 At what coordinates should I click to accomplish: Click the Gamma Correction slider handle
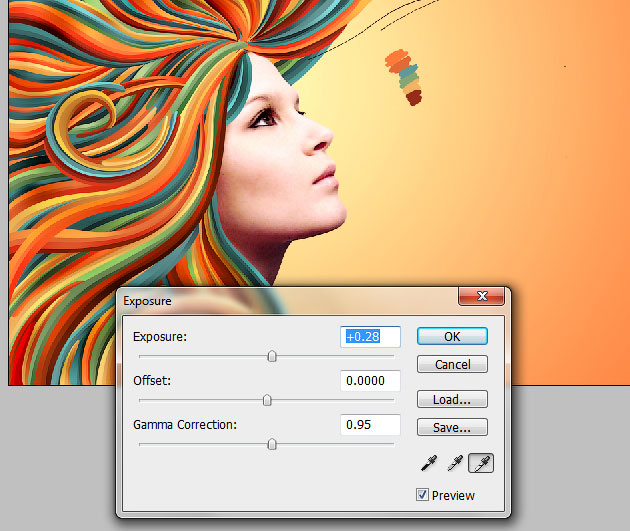coord(272,444)
